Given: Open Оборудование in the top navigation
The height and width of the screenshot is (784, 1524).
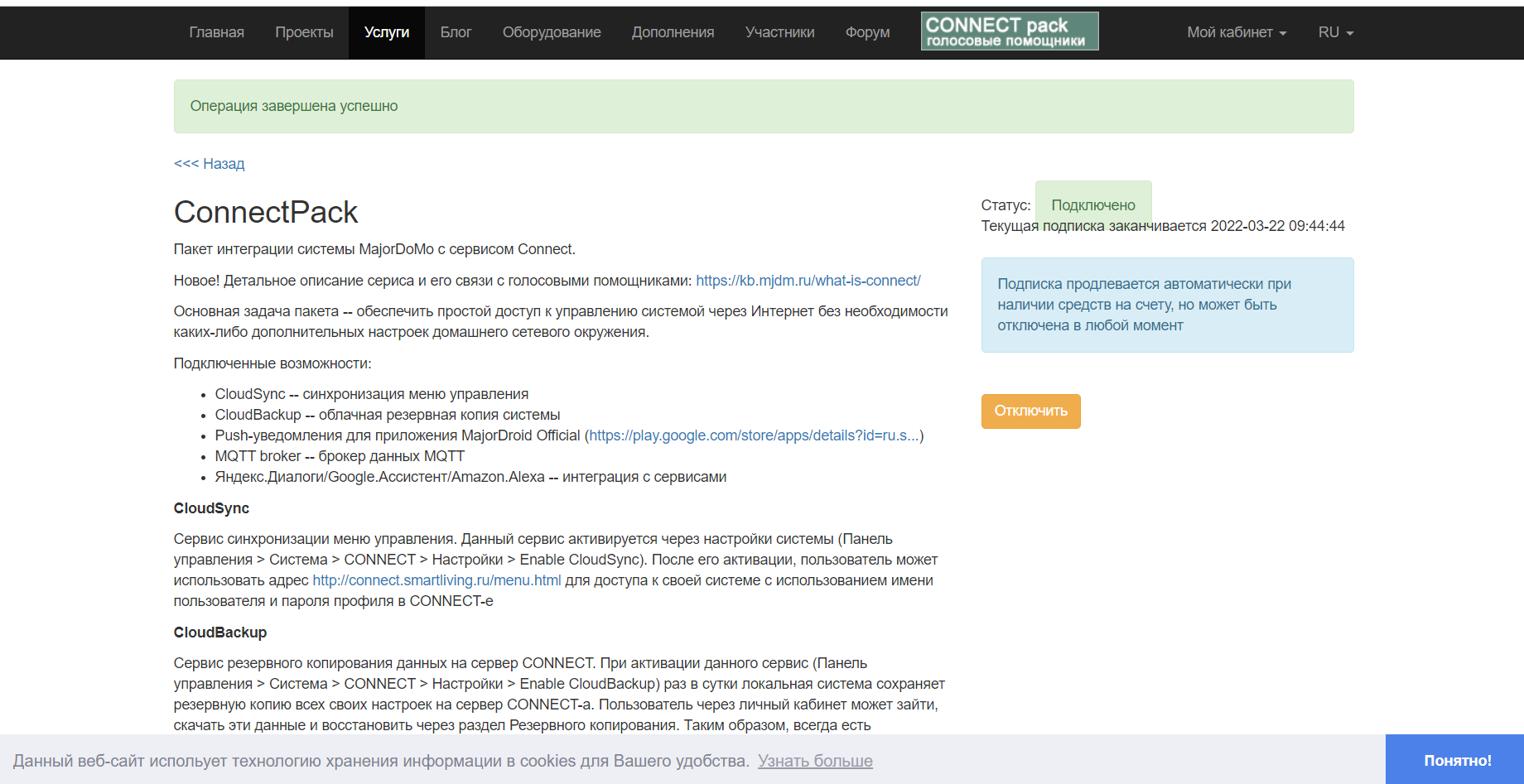Looking at the screenshot, I should pyautogui.click(x=552, y=32).
